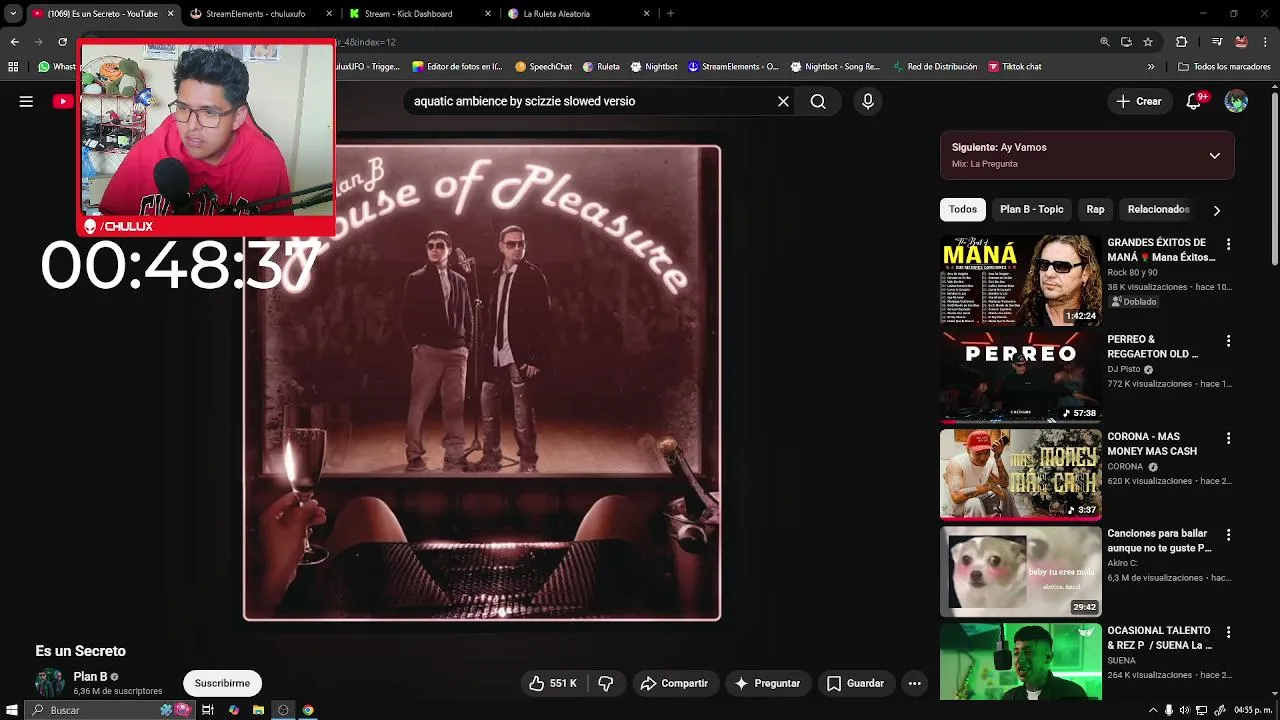Viewport: 1280px width, 720px height.
Task: Expand hidden bookmarks with double chevron
Action: (1151, 67)
